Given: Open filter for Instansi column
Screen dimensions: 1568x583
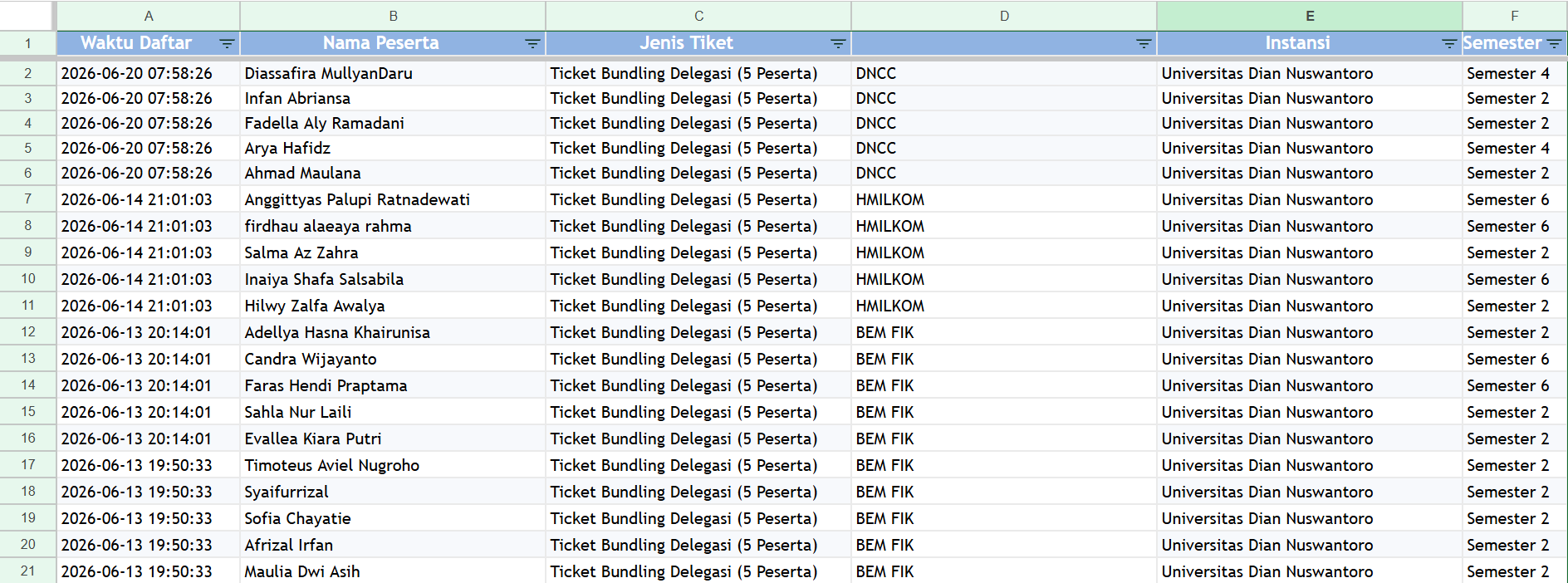Looking at the screenshot, I should click(x=1449, y=43).
